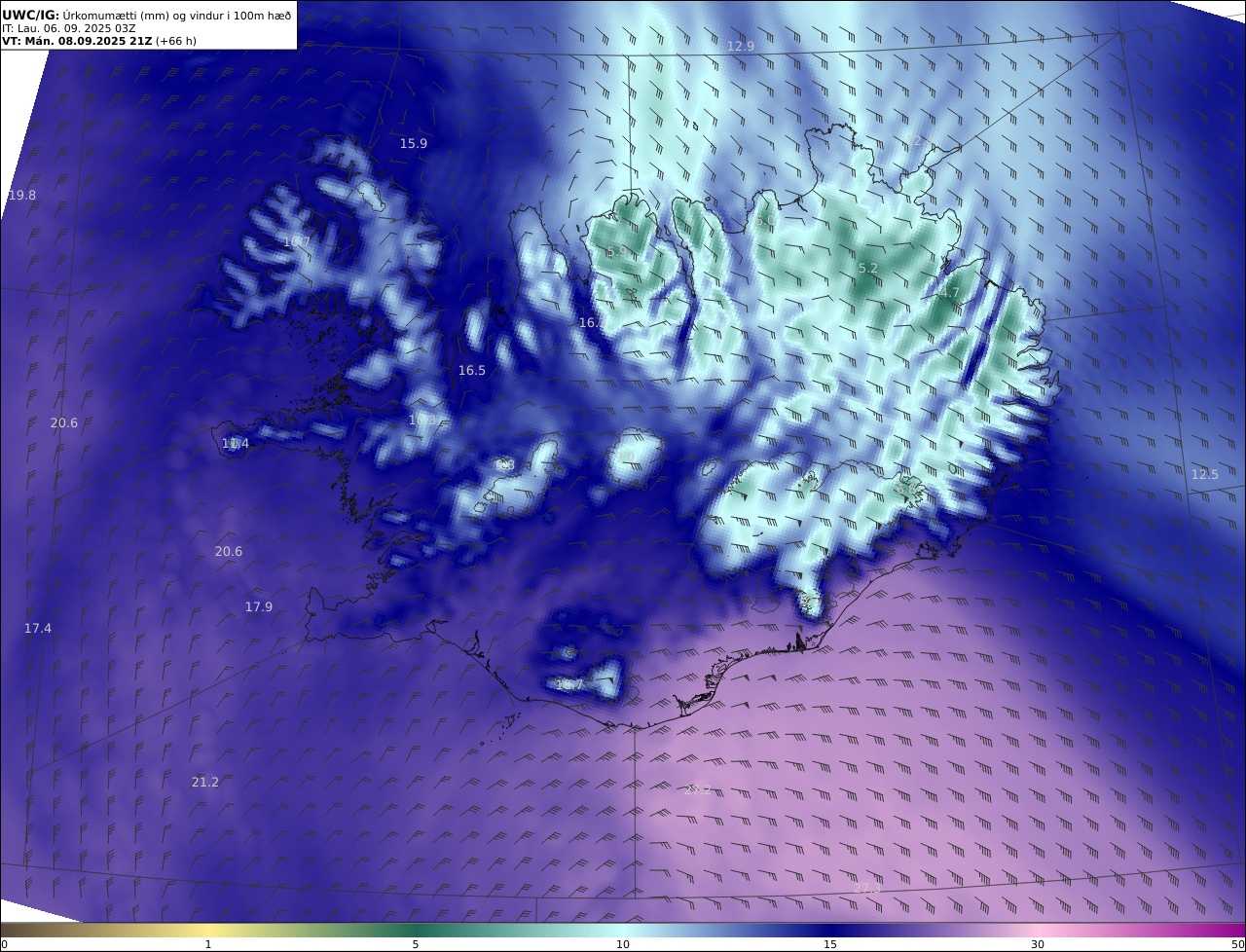This screenshot has width=1246, height=952.
Task: Click the 30 tick on the color scale
Action: [1038, 944]
